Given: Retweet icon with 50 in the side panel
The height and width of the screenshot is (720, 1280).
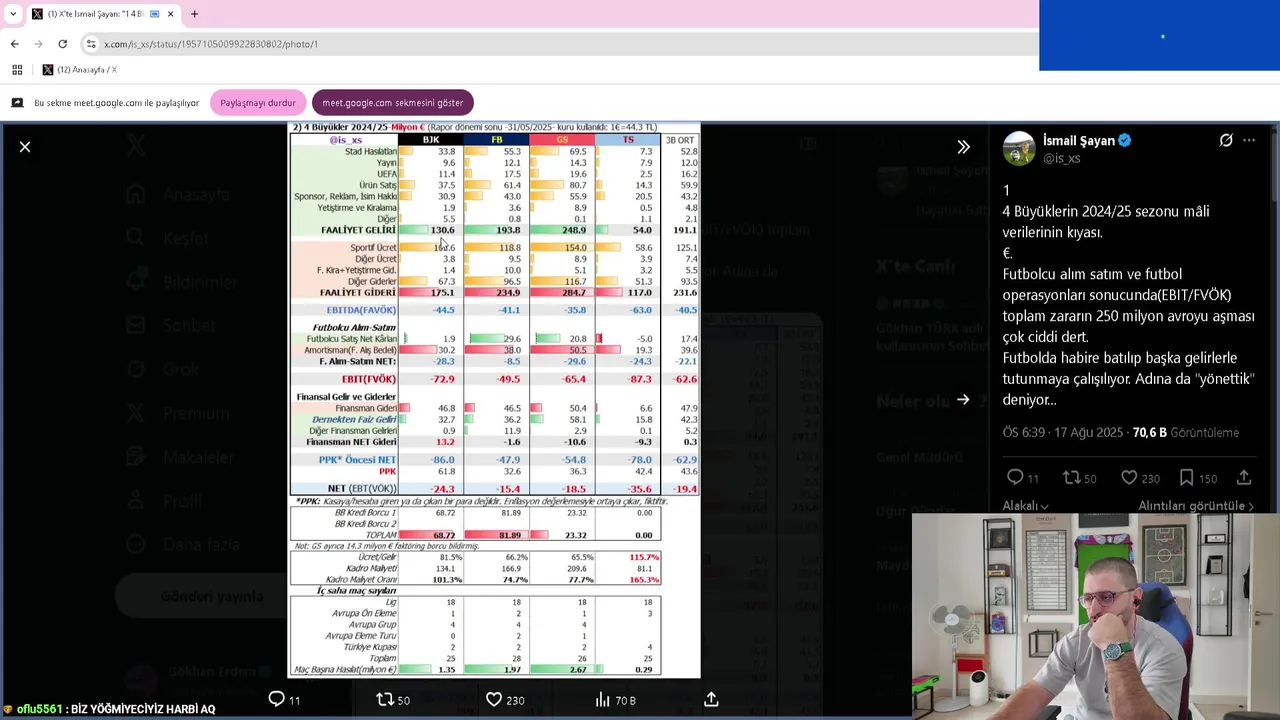Looking at the screenshot, I should click(1071, 478).
